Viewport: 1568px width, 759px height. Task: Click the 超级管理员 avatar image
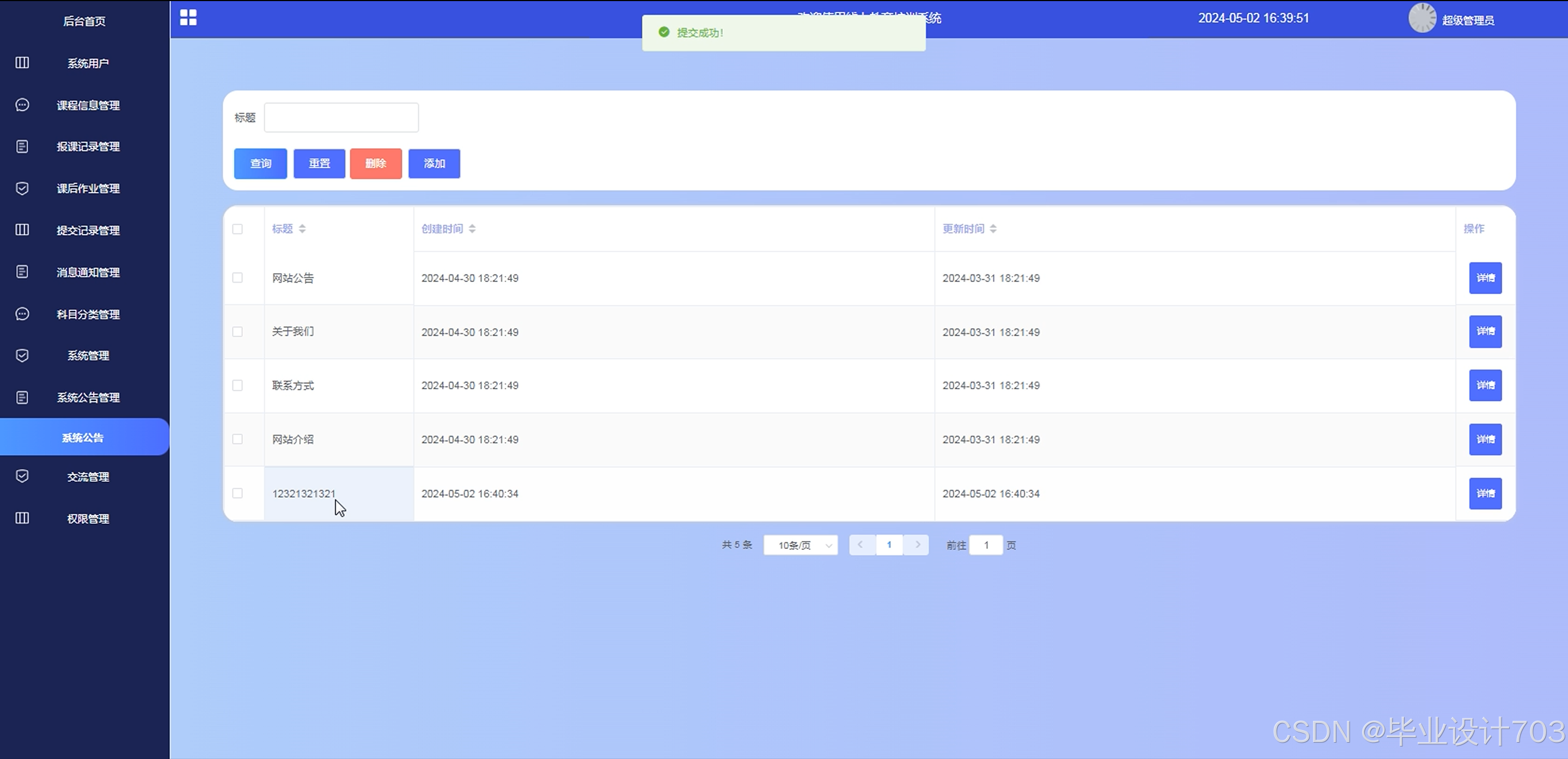pyautogui.click(x=1422, y=19)
